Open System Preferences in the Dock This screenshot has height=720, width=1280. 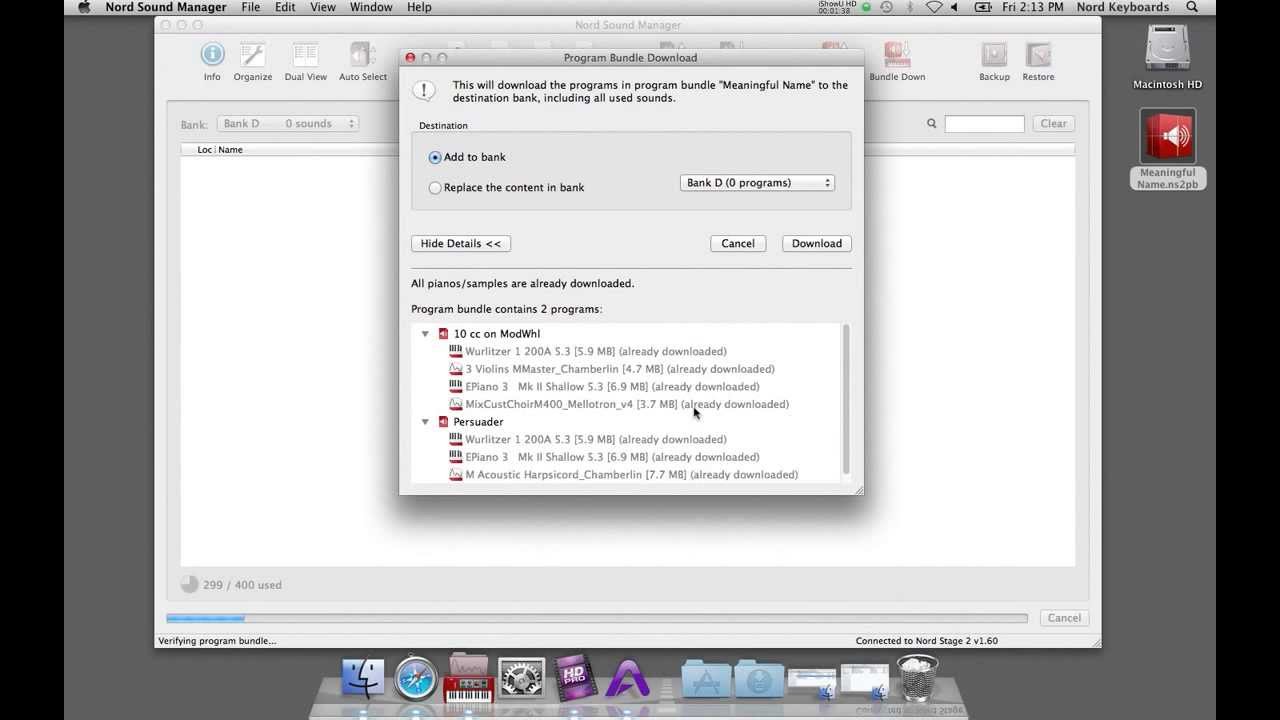pos(521,678)
